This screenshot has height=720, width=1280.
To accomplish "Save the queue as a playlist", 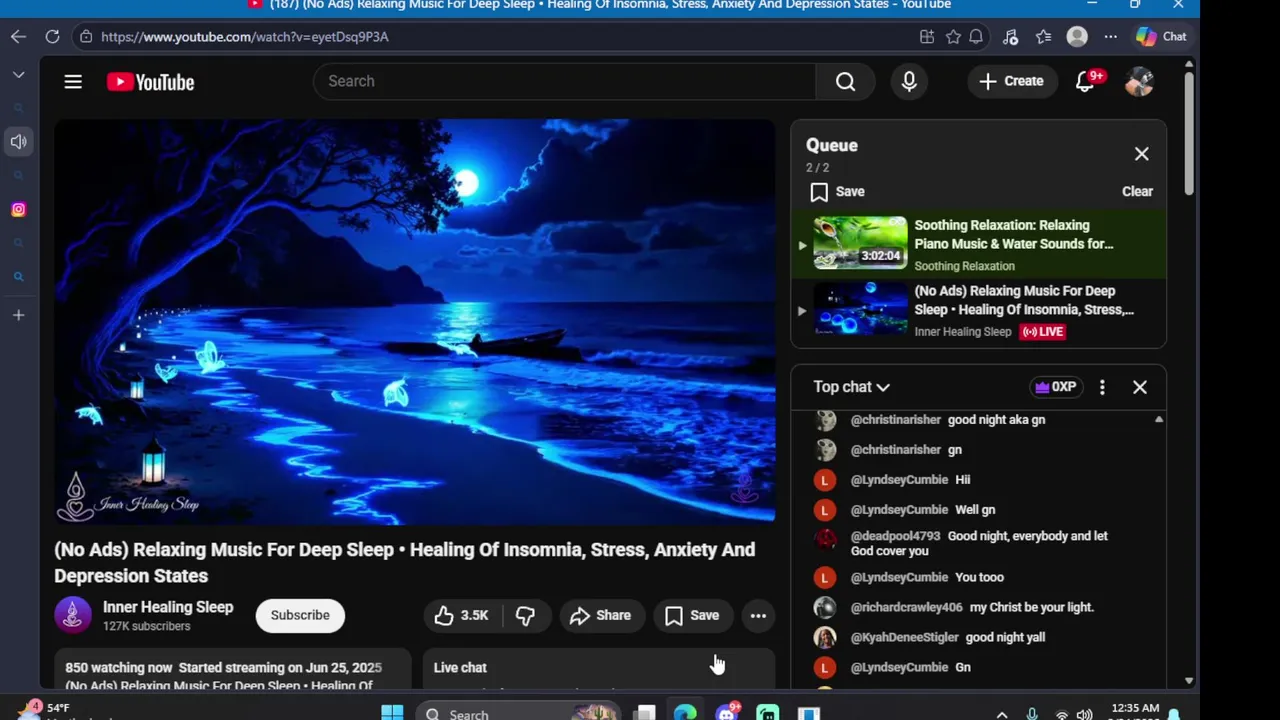I will point(838,192).
